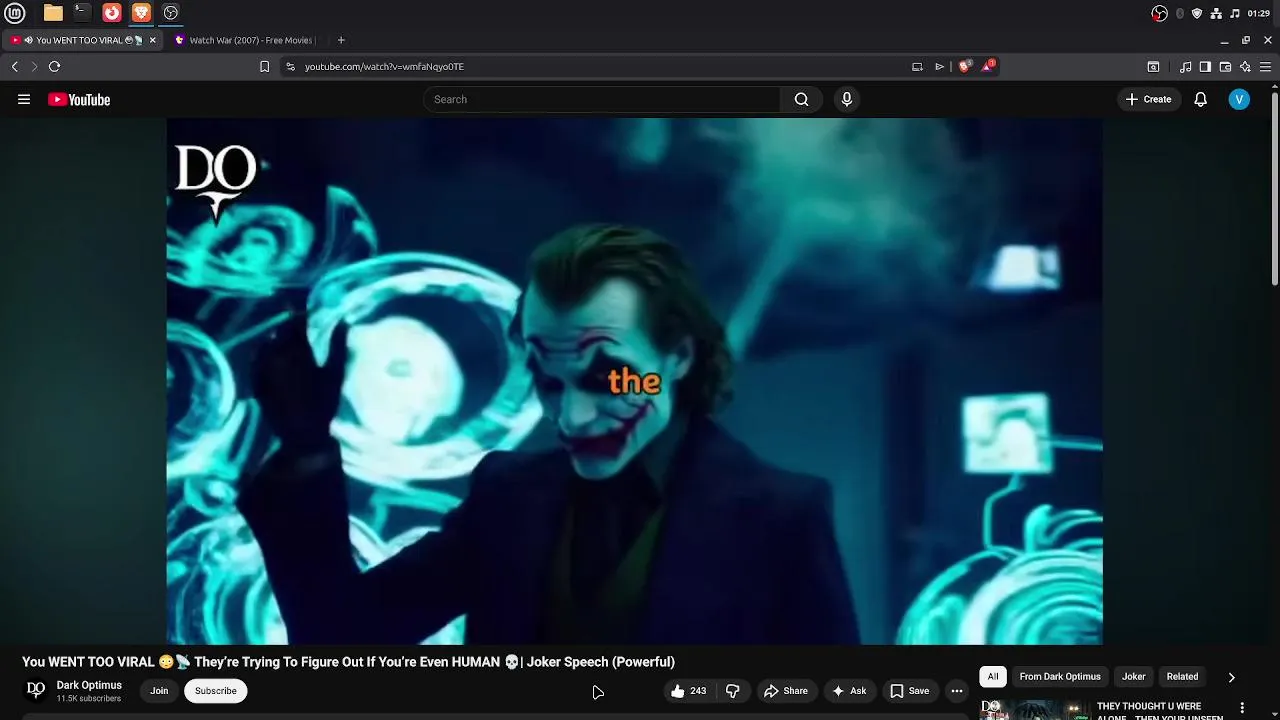Click the cast-to-device icon in address bar

[x=917, y=66]
